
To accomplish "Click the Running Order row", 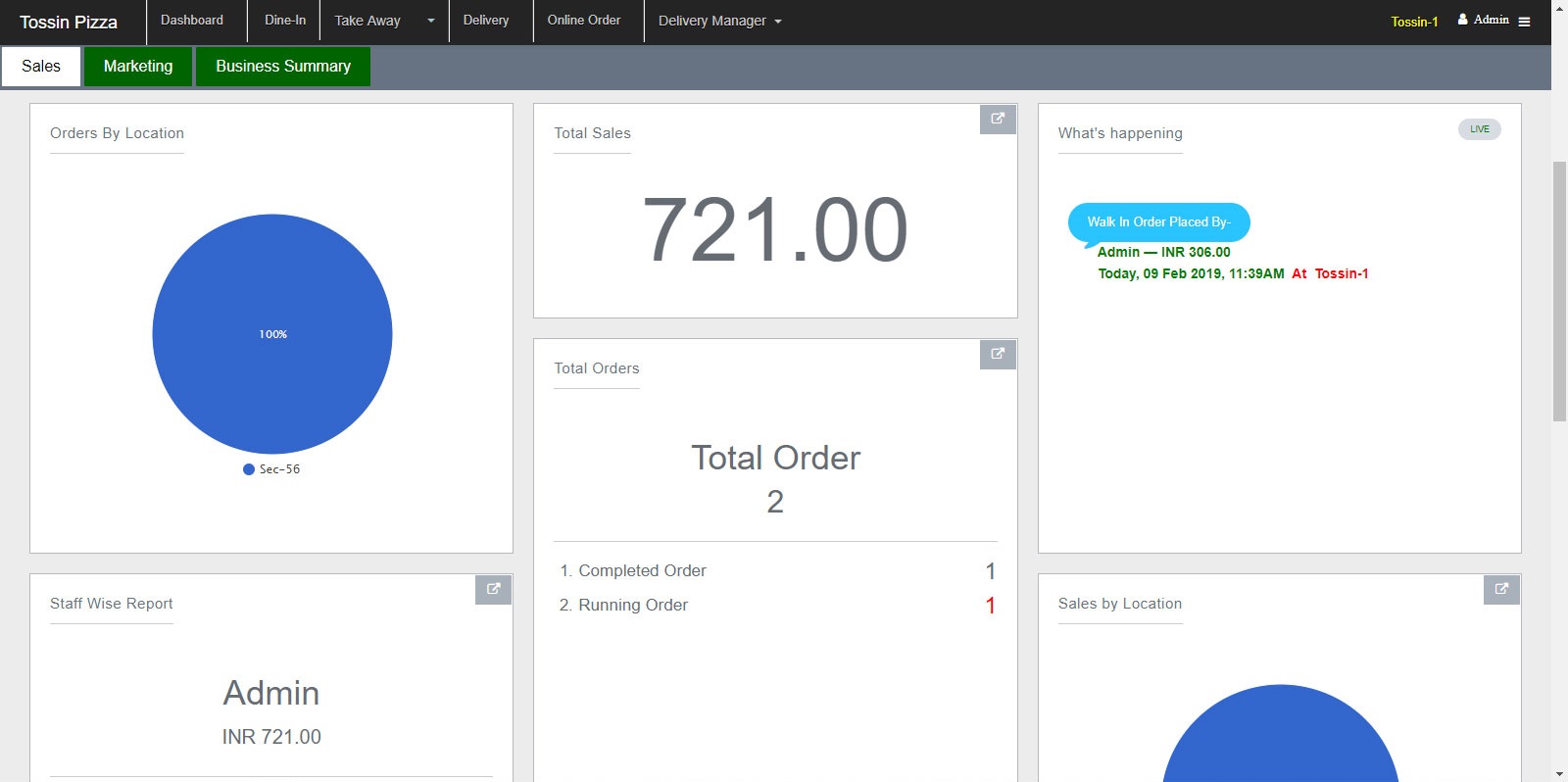I will click(x=775, y=605).
